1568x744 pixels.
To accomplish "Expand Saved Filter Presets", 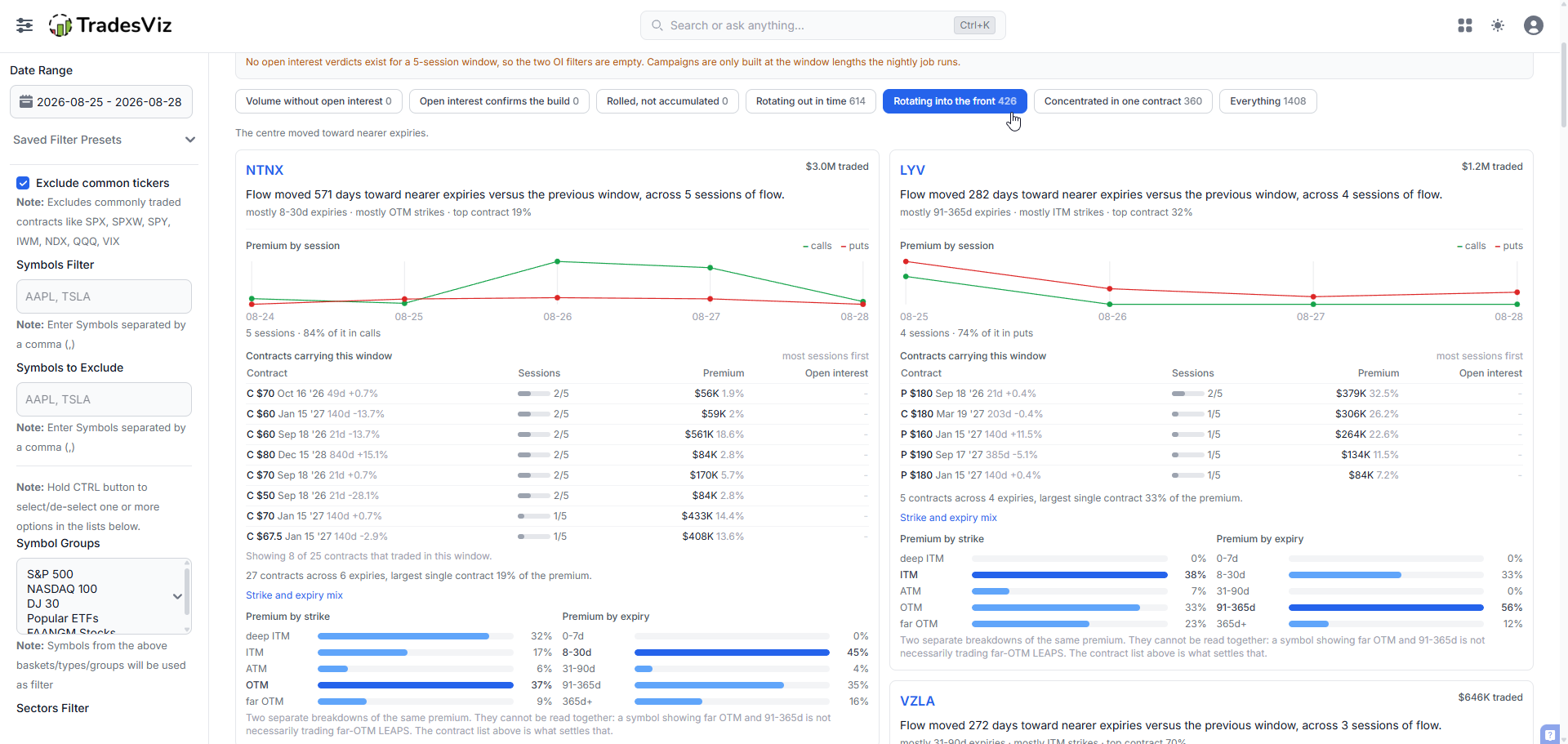I will point(104,140).
